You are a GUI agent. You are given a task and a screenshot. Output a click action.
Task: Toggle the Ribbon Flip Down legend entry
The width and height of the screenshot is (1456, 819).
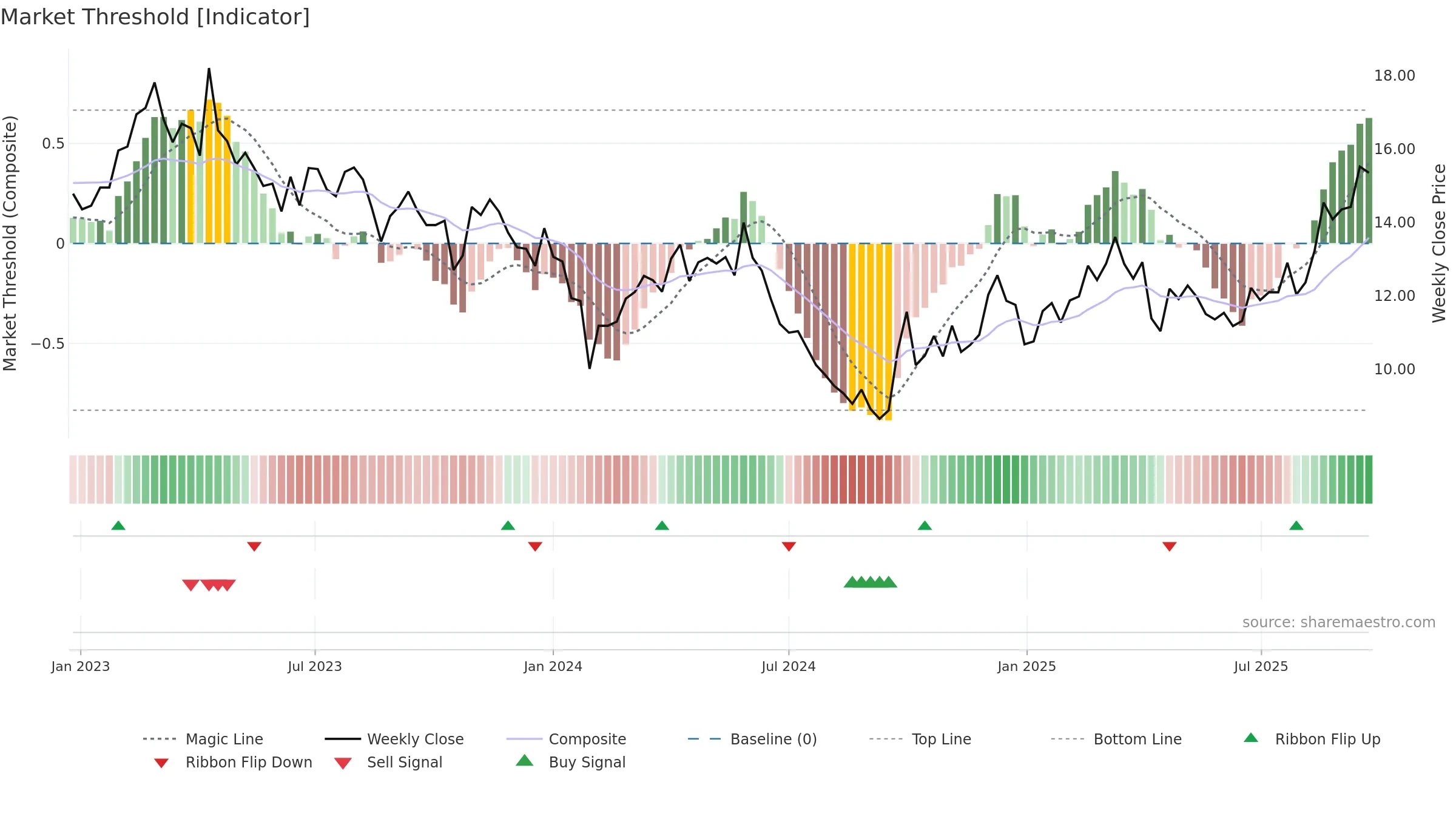232,763
